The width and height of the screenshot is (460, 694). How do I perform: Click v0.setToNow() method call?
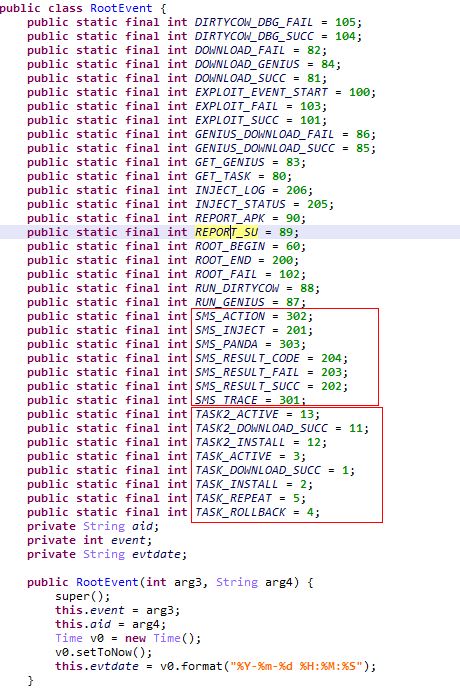click(x=101, y=653)
